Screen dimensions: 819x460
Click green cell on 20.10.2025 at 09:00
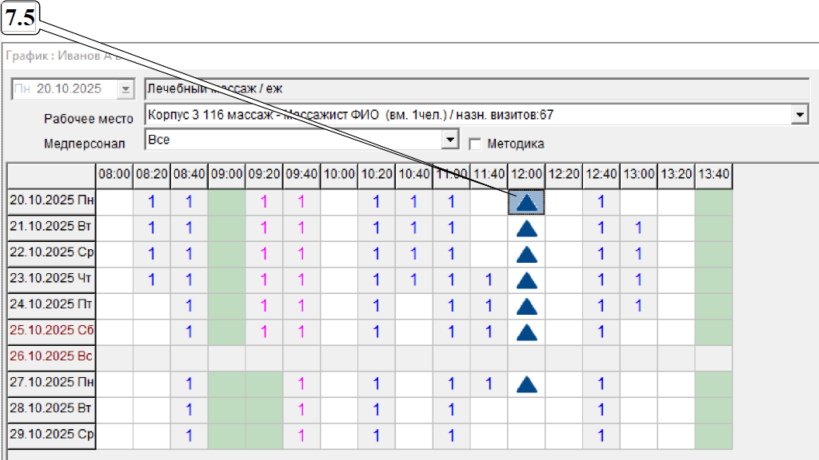coord(227,202)
